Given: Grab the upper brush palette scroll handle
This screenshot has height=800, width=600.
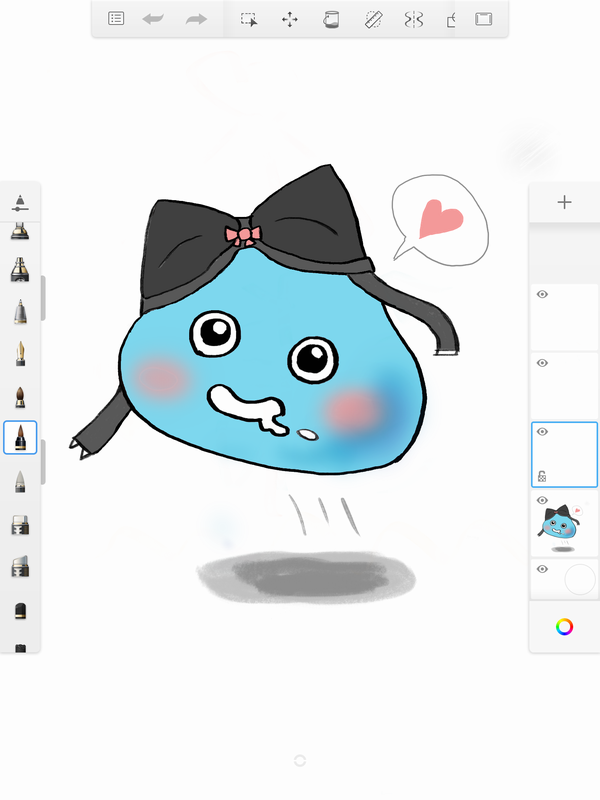Looking at the screenshot, I should pyautogui.click(x=43, y=298).
